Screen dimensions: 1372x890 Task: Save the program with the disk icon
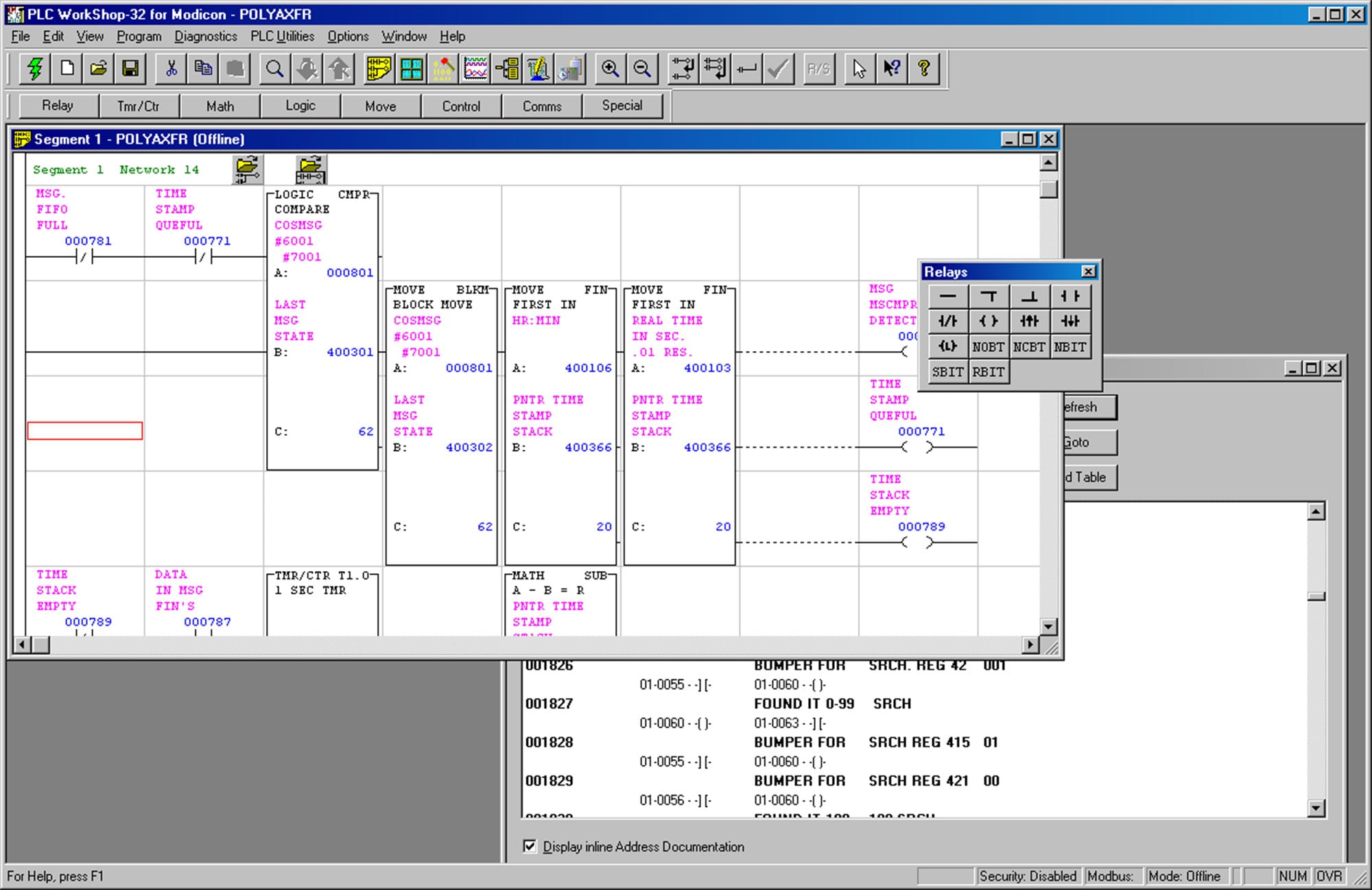[132, 68]
